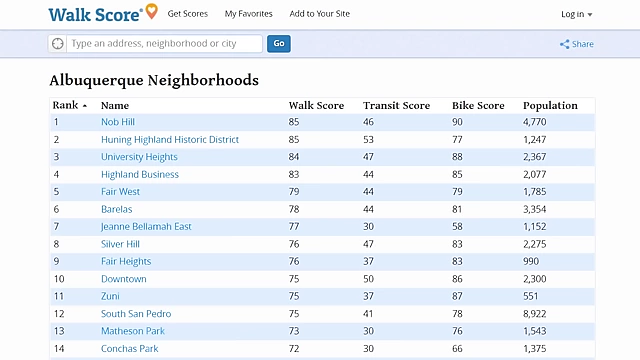Sort by the Population column header

tap(550, 106)
